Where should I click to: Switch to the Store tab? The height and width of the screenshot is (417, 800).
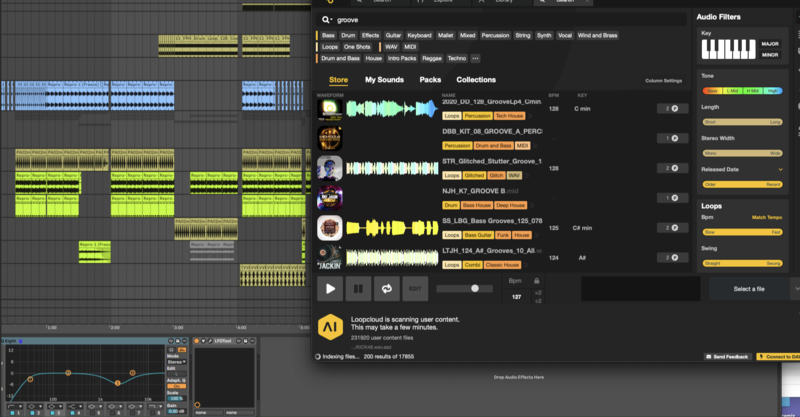click(338, 80)
